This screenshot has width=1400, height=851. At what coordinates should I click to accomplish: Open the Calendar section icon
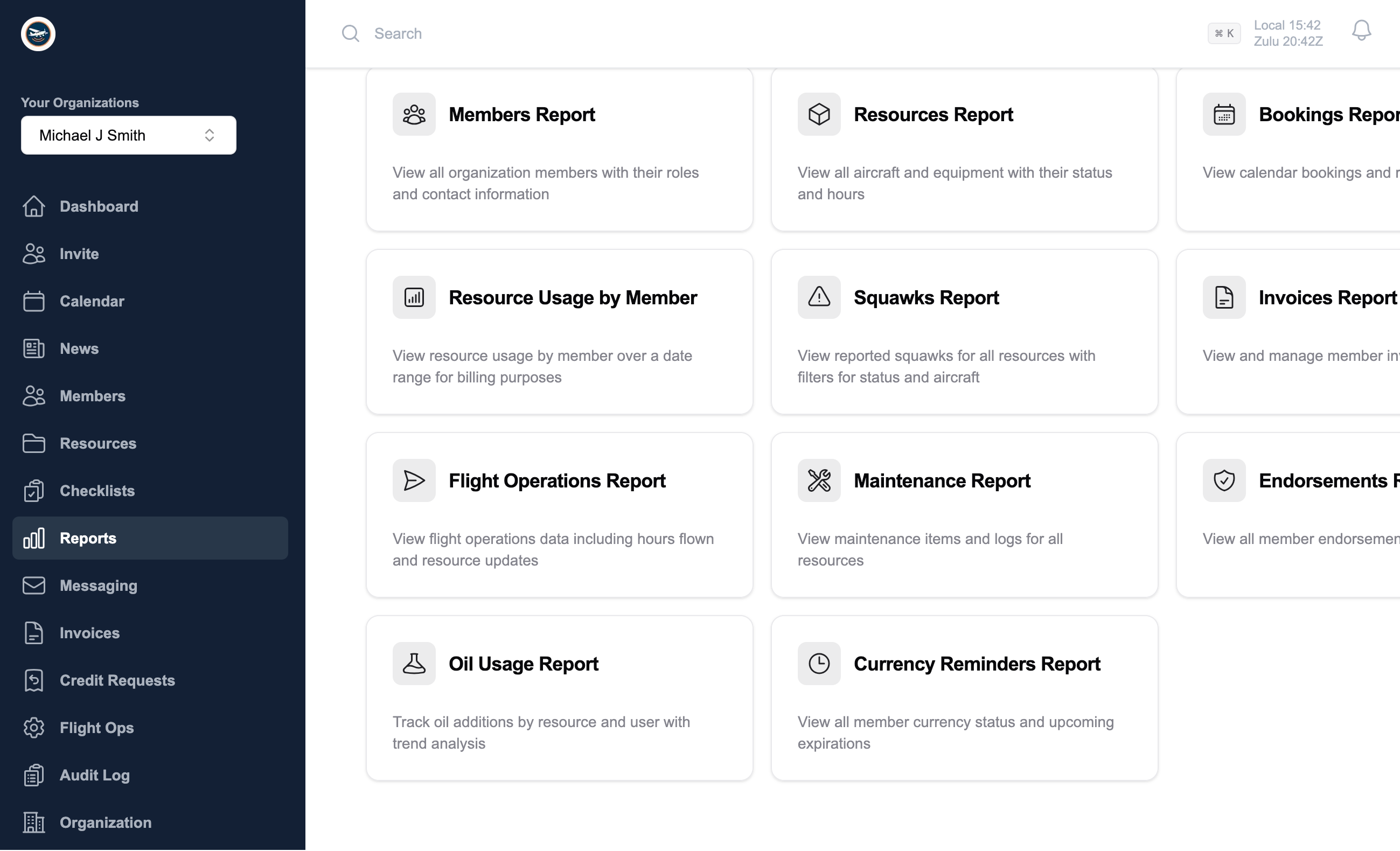(x=34, y=301)
